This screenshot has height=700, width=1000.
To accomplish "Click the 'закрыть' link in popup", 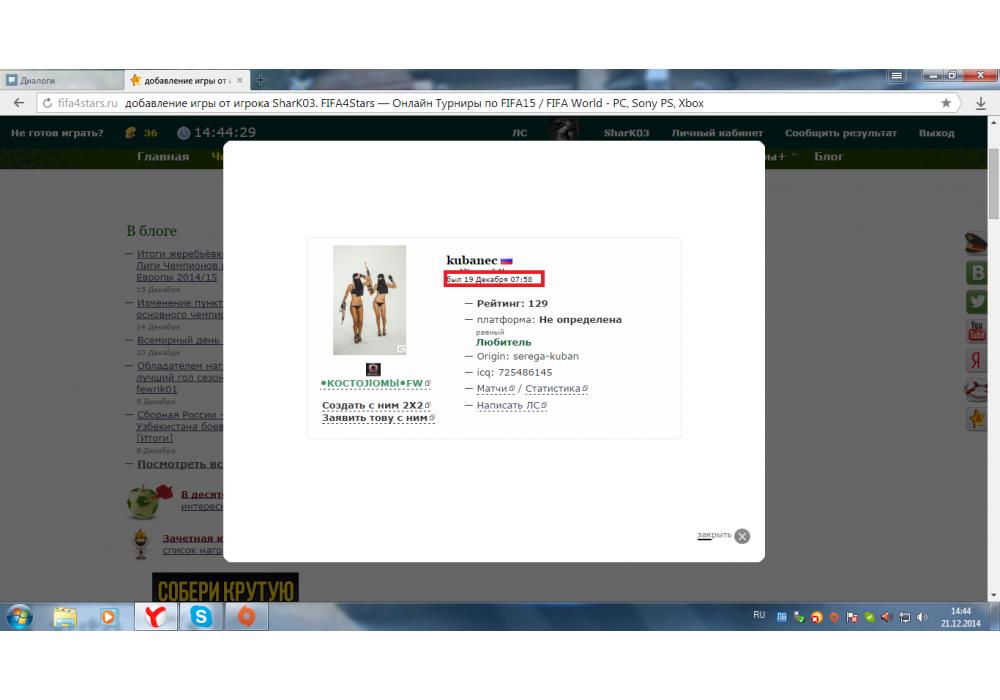I will [714, 535].
